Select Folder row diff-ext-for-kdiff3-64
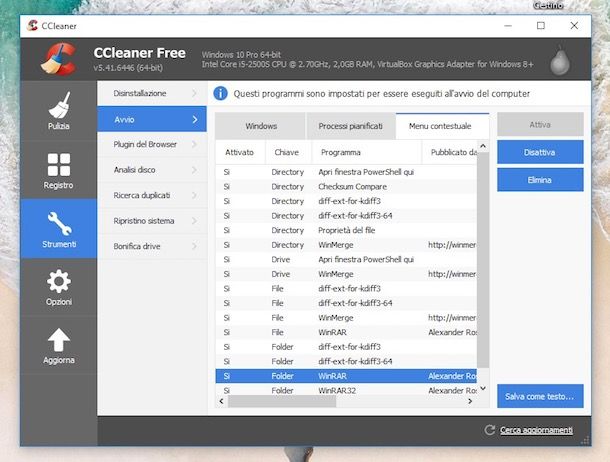Screen dimensions: 610x462 [x=346, y=362]
